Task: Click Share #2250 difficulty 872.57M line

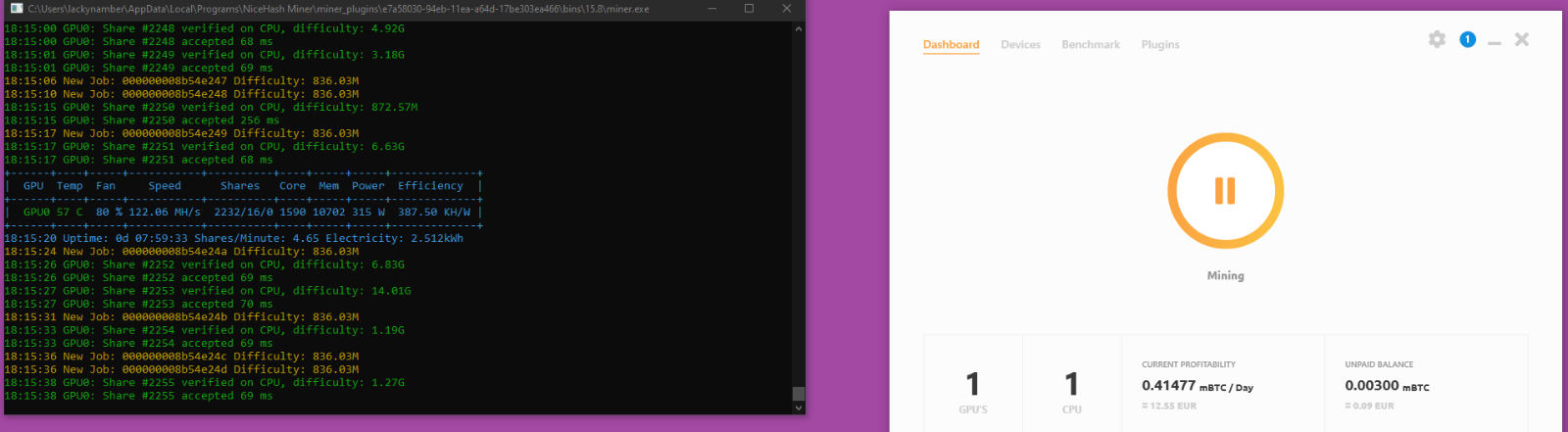Action: (211, 108)
